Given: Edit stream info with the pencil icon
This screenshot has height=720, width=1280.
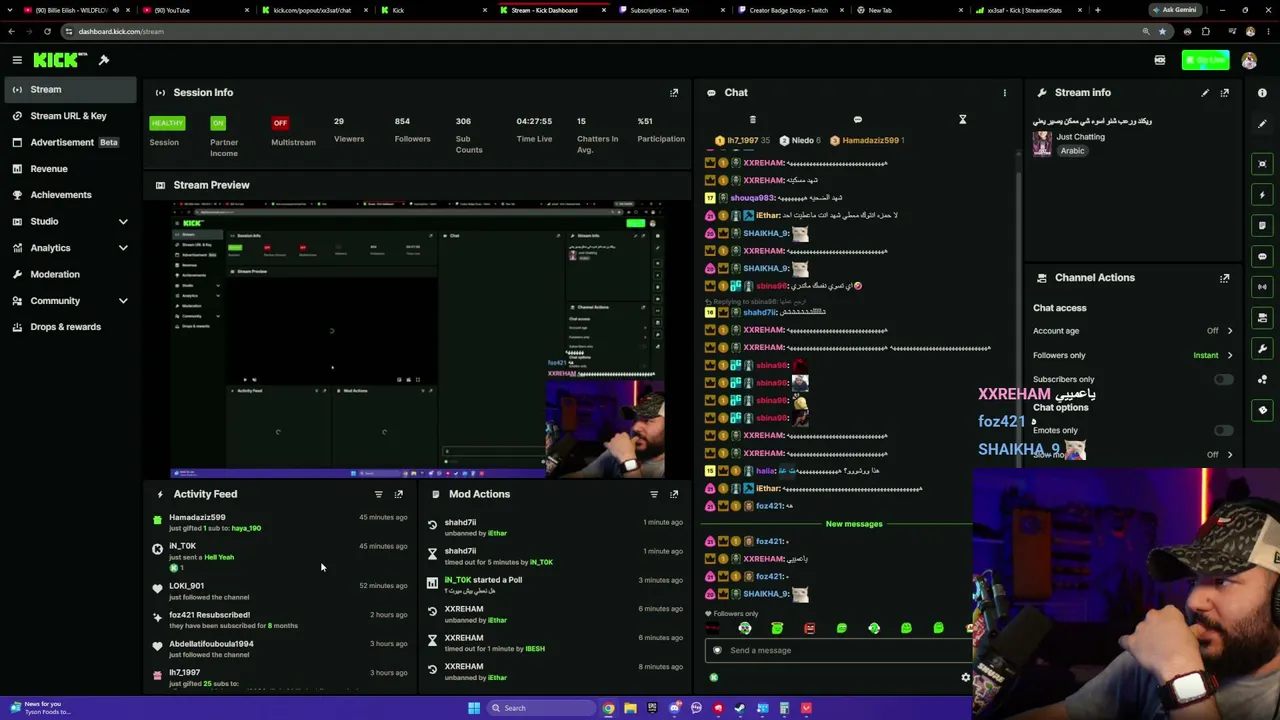Looking at the screenshot, I should coord(1205,93).
